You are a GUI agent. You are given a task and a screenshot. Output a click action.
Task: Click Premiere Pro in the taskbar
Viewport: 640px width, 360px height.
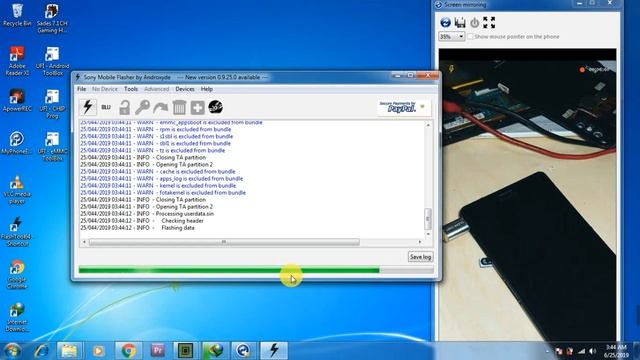[158, 350]
